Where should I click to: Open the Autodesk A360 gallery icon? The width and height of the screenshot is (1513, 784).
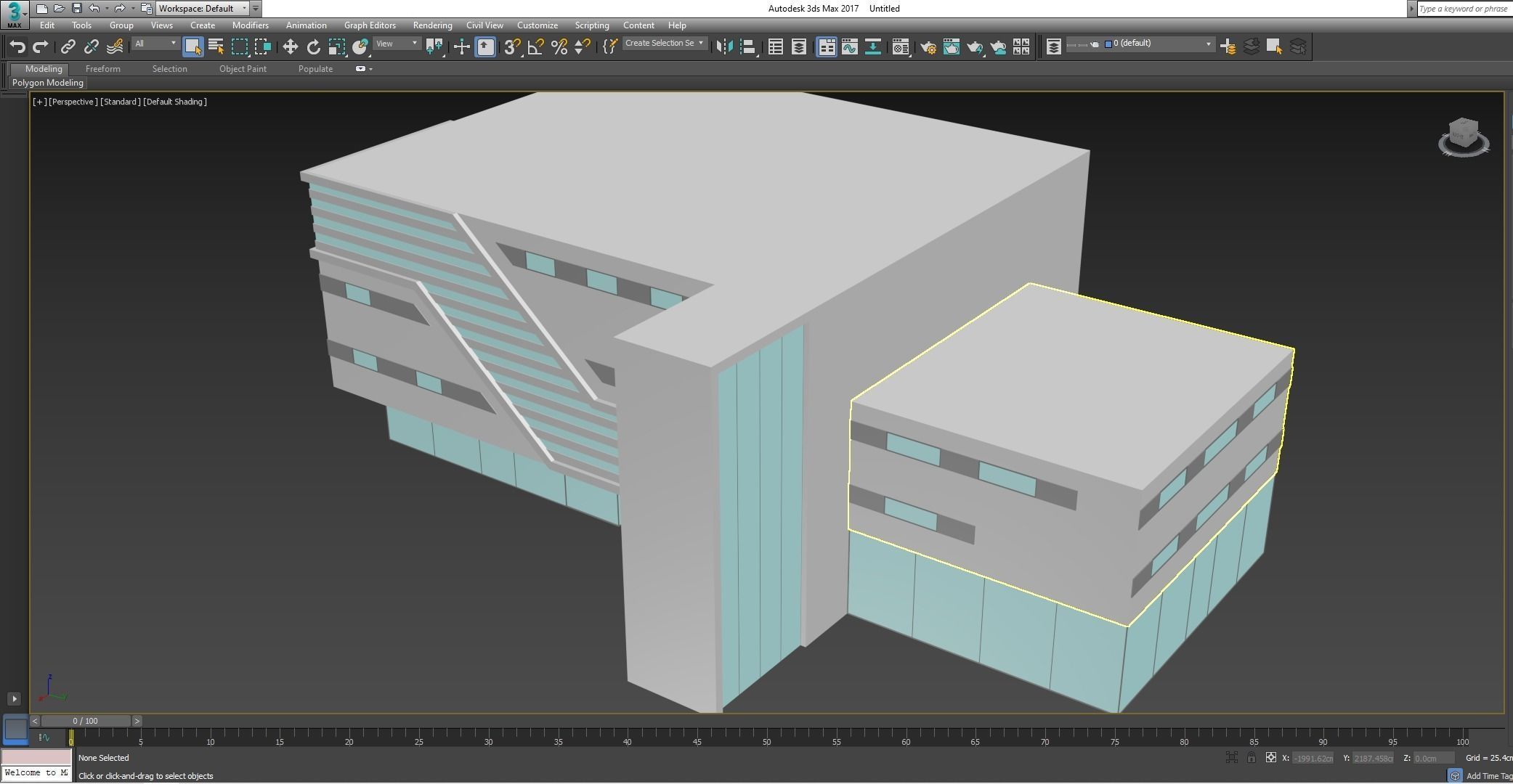(x=1021, y=46)
